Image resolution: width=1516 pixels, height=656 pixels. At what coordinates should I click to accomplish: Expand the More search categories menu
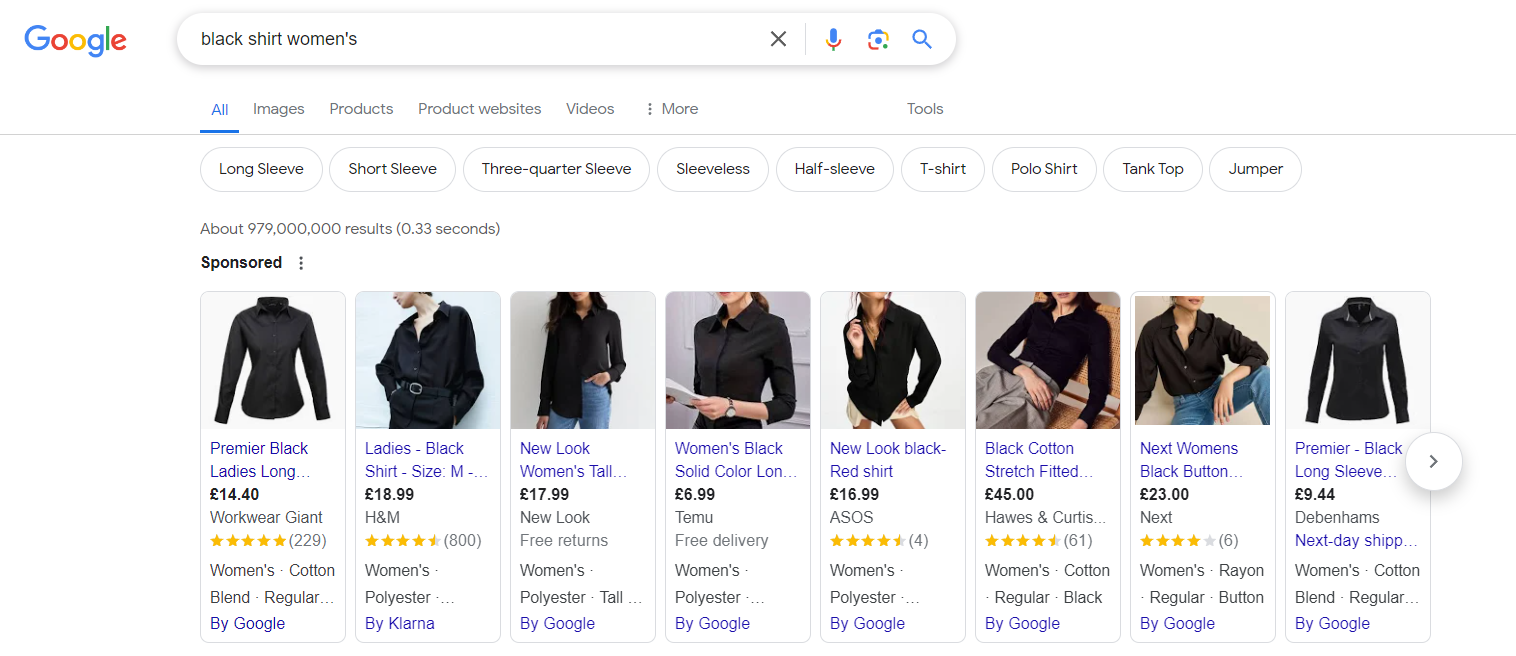point(680,108)
